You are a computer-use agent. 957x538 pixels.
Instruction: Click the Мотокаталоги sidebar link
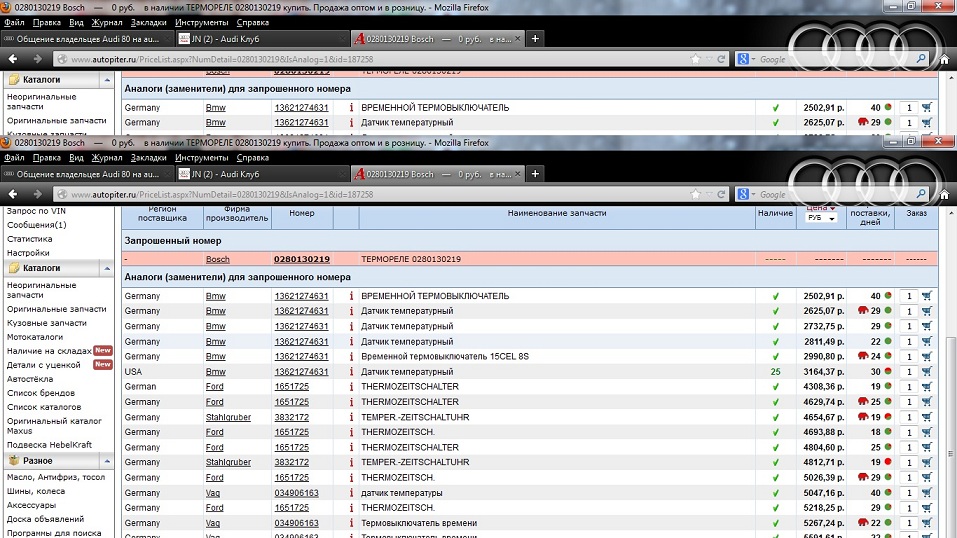pos(35,337)
